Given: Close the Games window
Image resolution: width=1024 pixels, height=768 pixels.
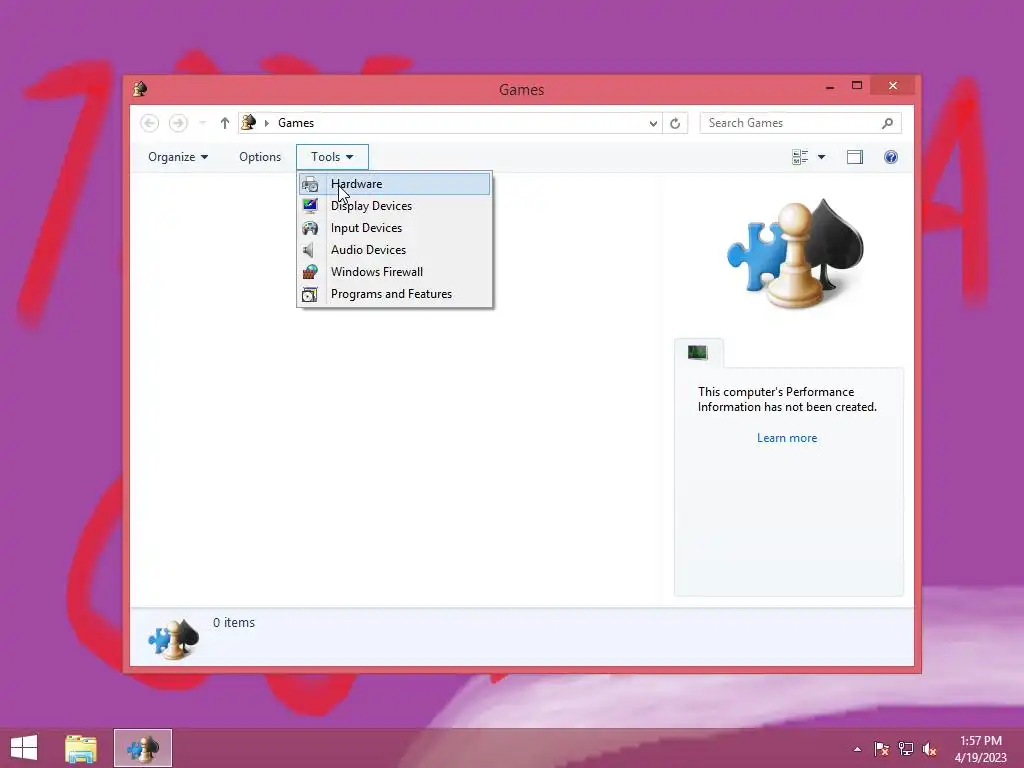Looking at the screenshot, I should pyautogui.click(x=893, y=86).
